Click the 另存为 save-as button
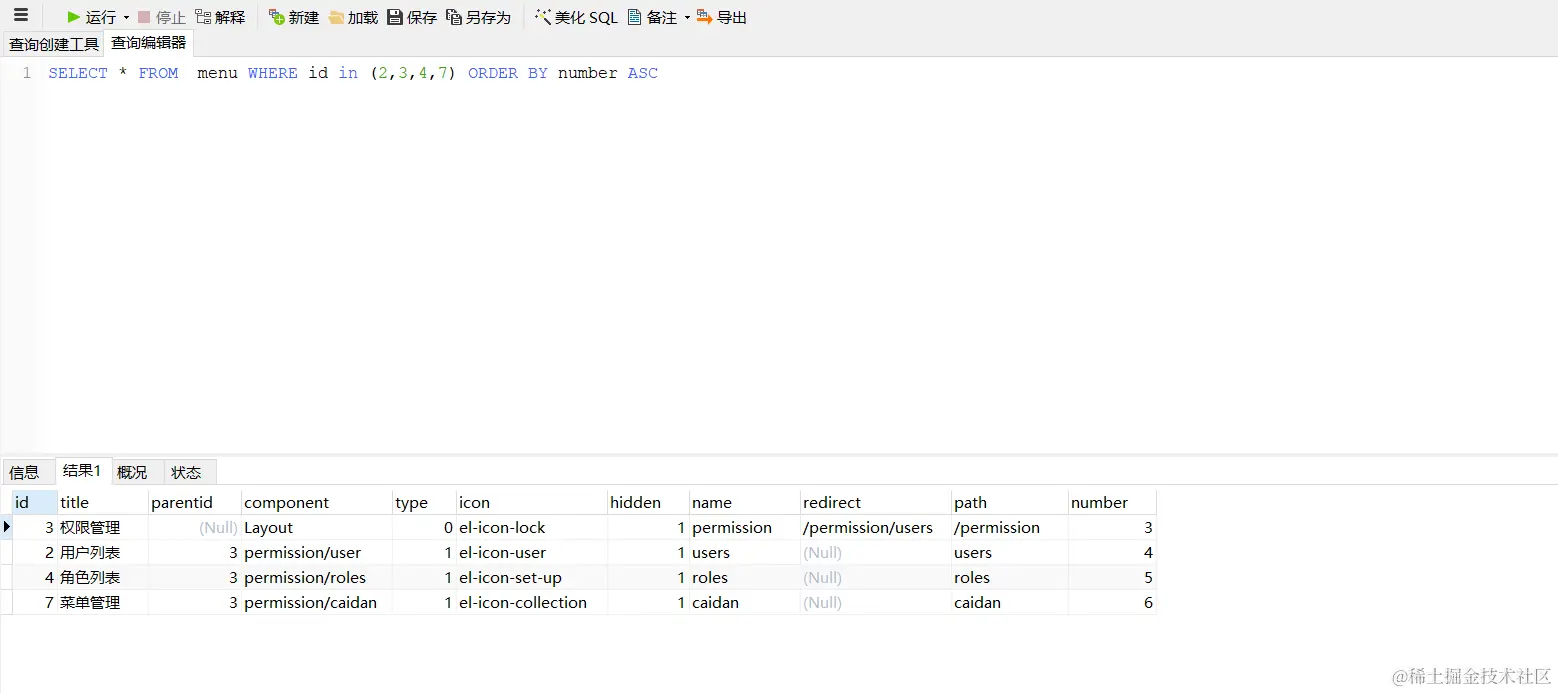1558x693 pixels. click(478, 17)
